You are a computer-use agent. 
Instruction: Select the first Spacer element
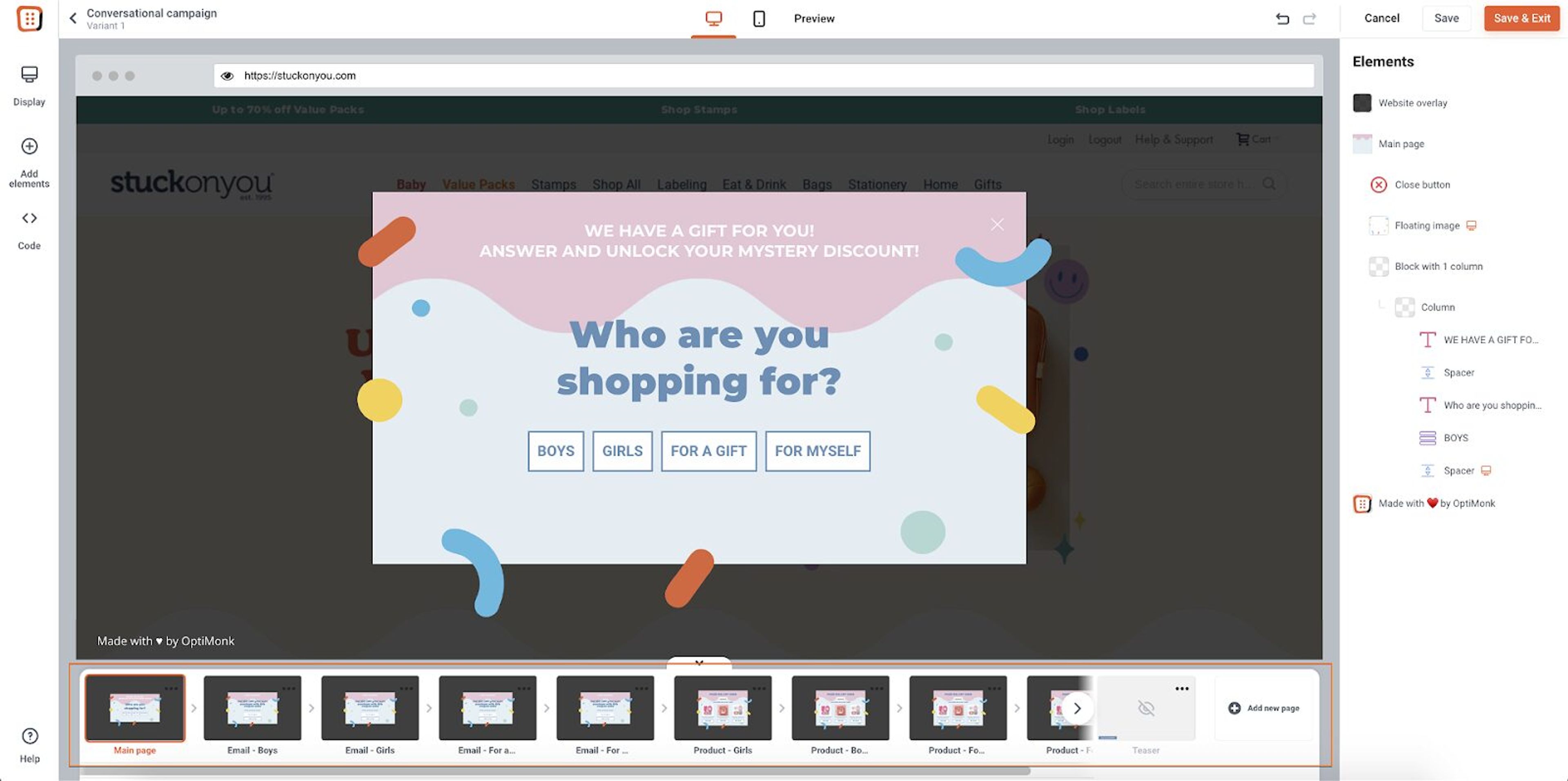pyautogui.click(x=1447, y=373)
